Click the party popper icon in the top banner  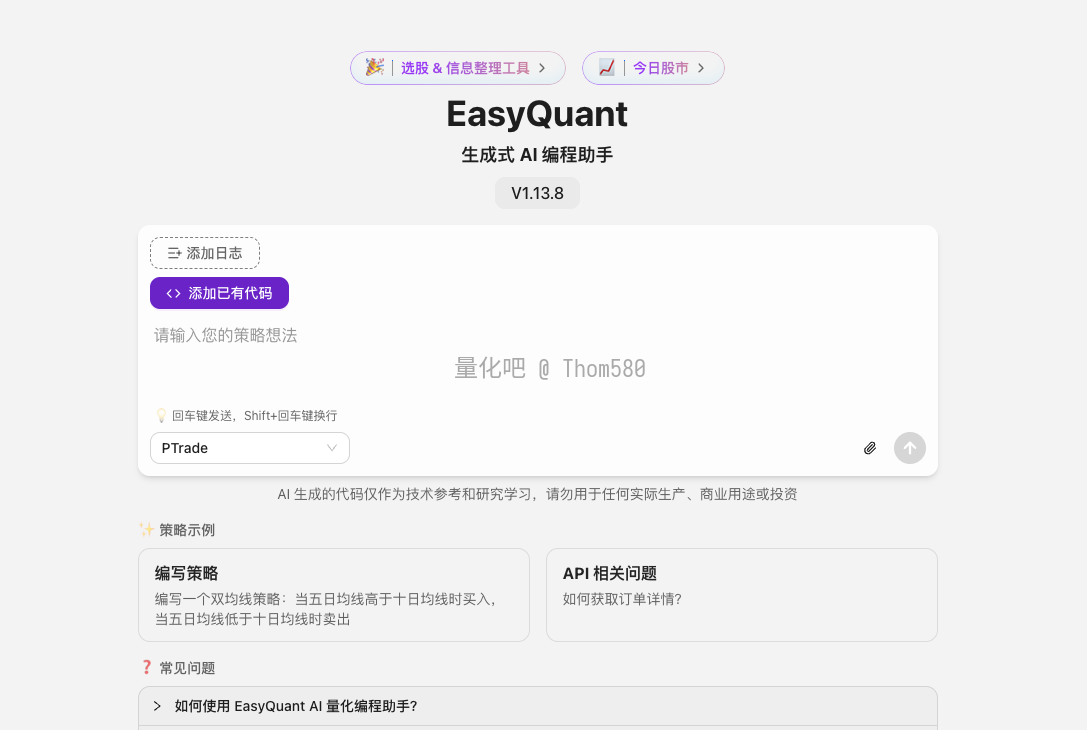click(x=374, y=67)
